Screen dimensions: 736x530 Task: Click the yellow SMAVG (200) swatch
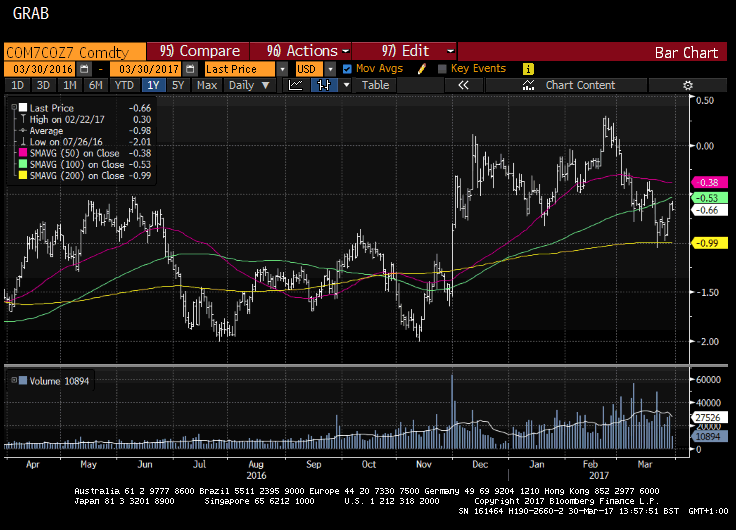click(23, 176)
